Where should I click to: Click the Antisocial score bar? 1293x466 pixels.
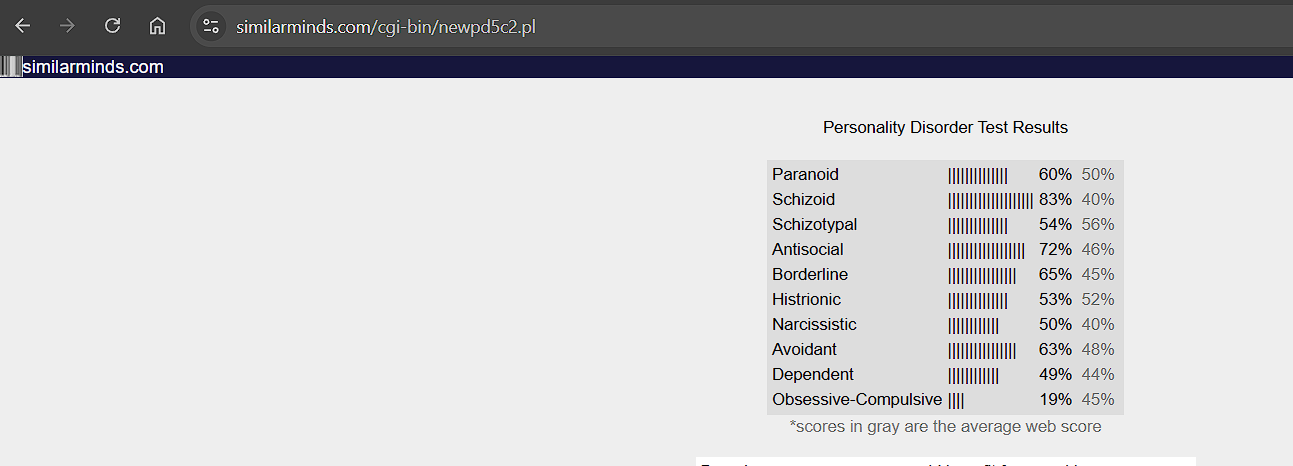point(986,250)
